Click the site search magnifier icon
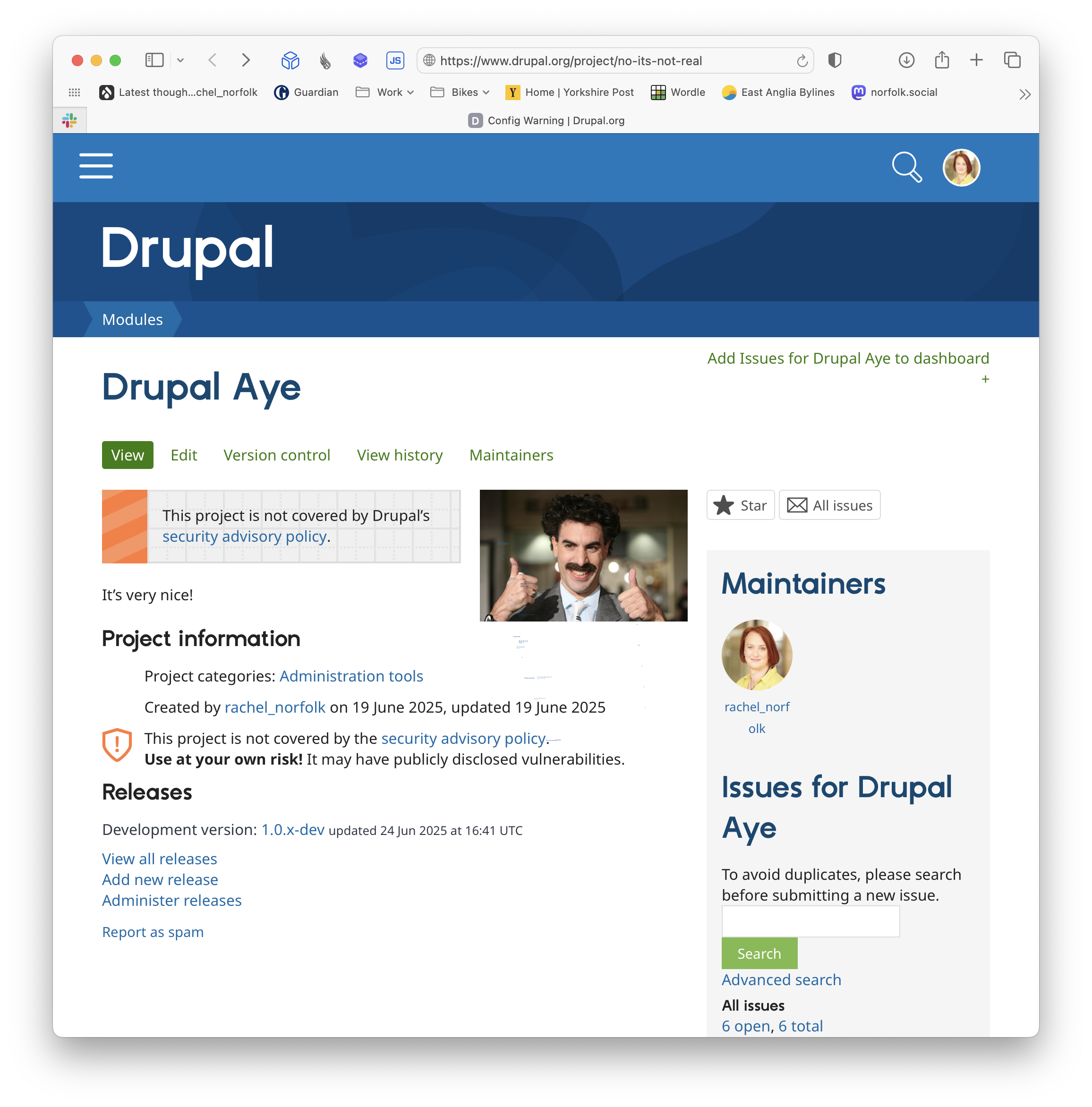1092x1107 pixels. (x=906, y=167)
